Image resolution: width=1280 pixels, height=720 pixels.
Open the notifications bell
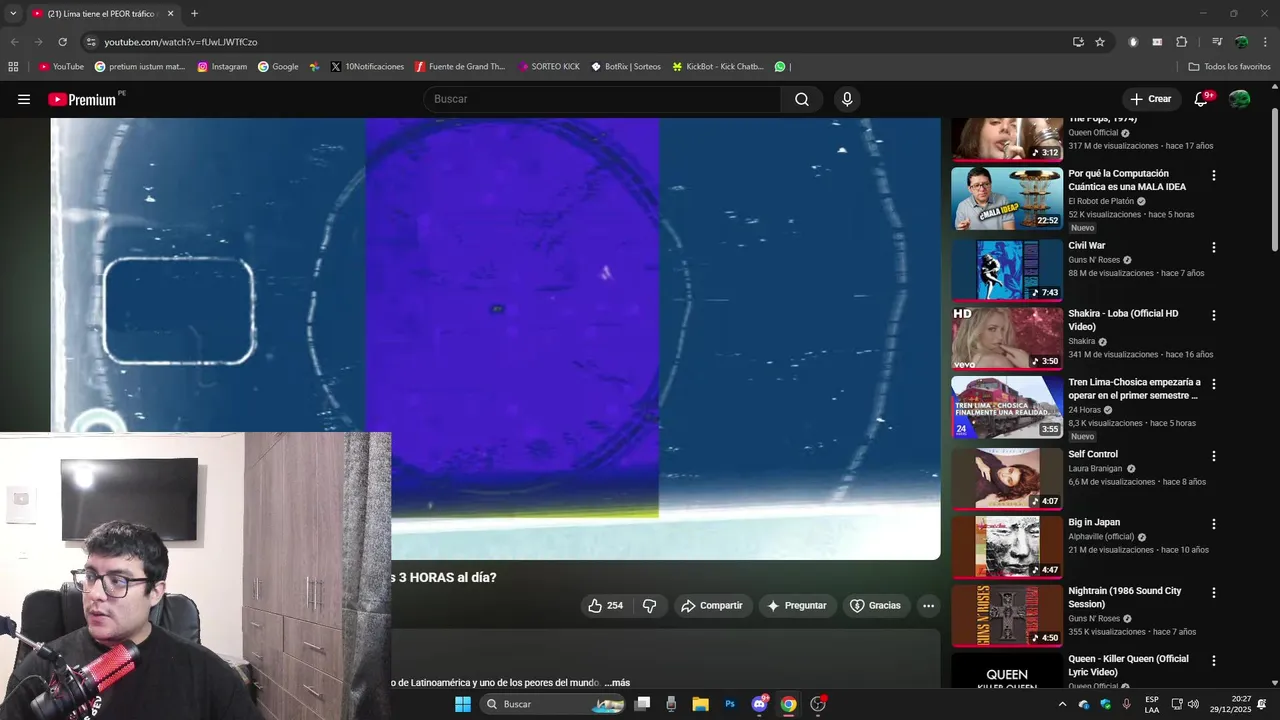pyautogui.click(x=1202, y=99)
